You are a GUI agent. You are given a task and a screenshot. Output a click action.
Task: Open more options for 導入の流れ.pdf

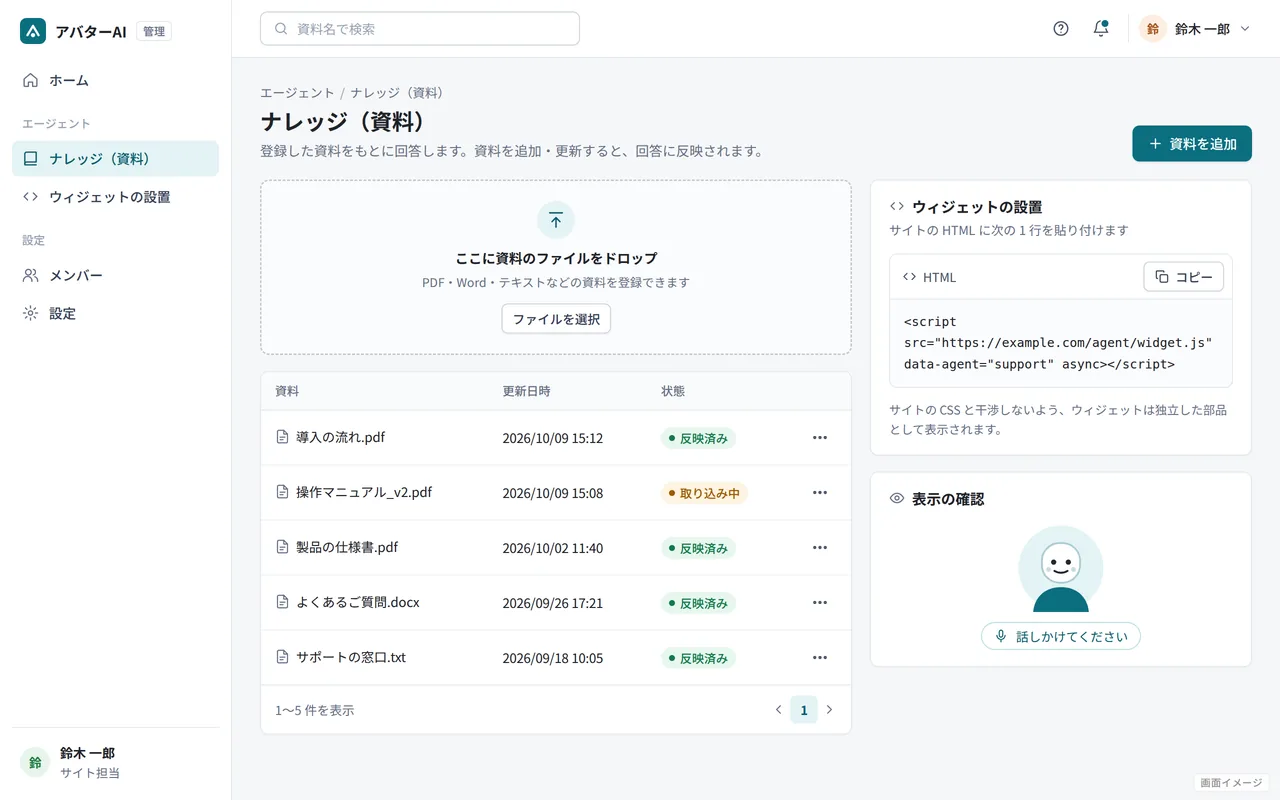[820, 438]
